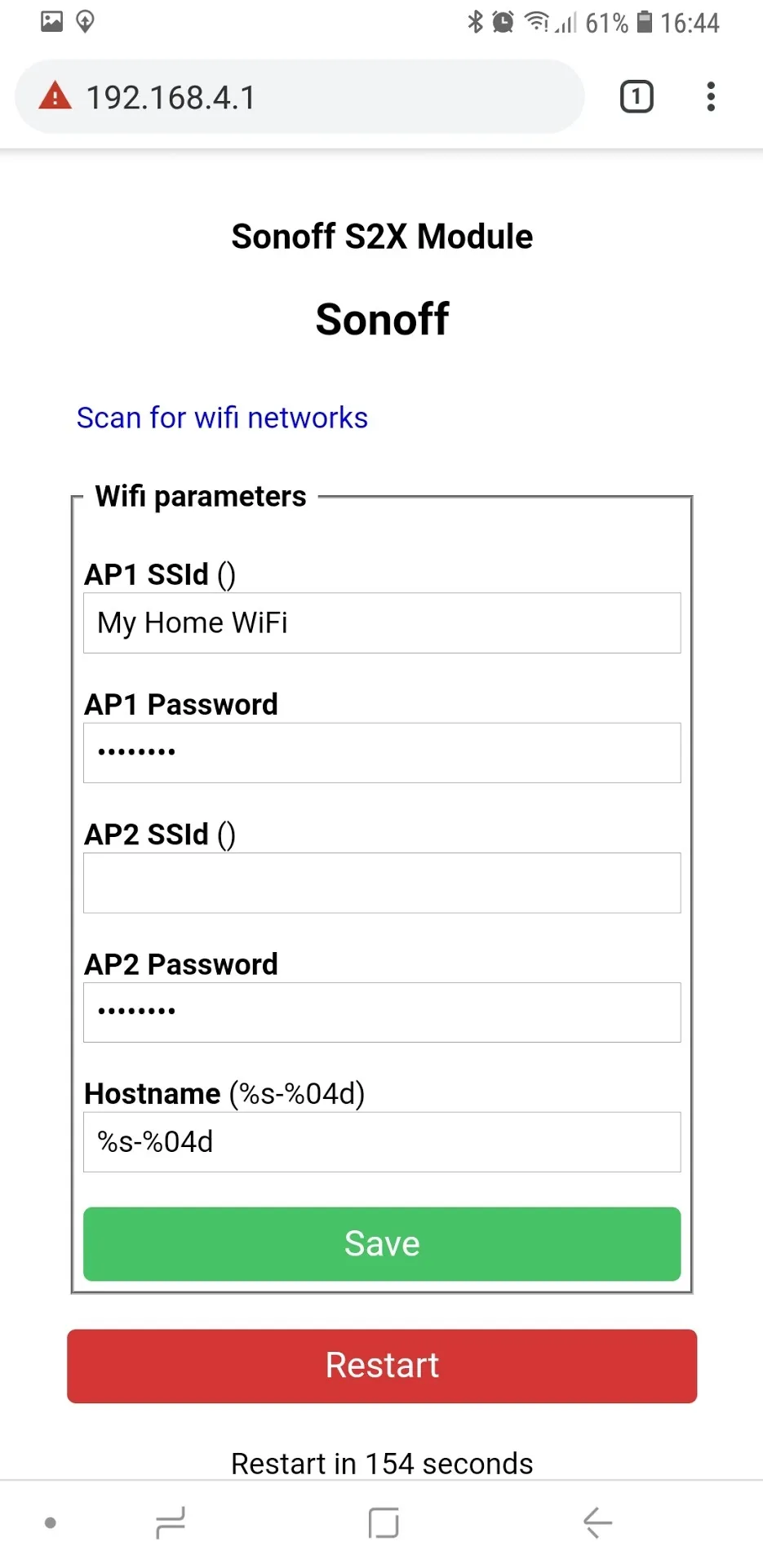
Task: Focus the AP1 Password field
Action: (x=381, y=752)
